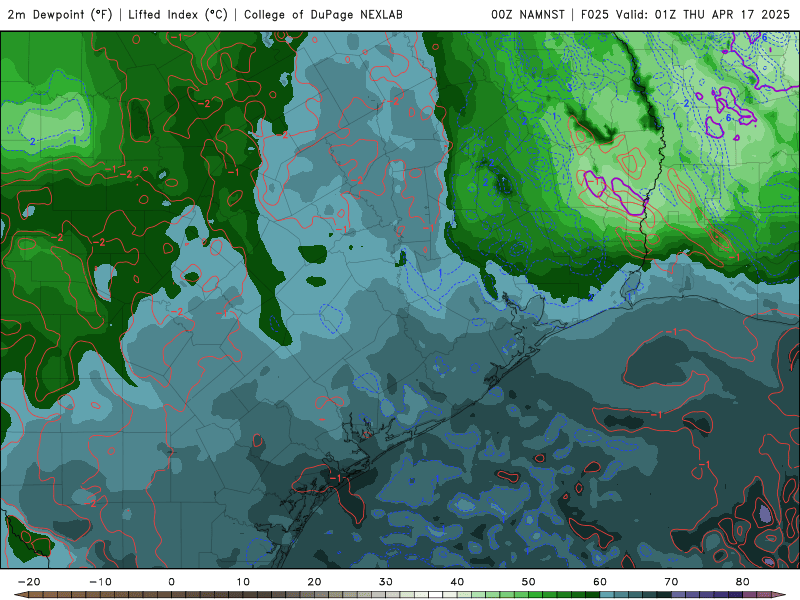This screenshot has height=600, width=800.
Task: Click the '70' color scale label
Action: point(671,582)
